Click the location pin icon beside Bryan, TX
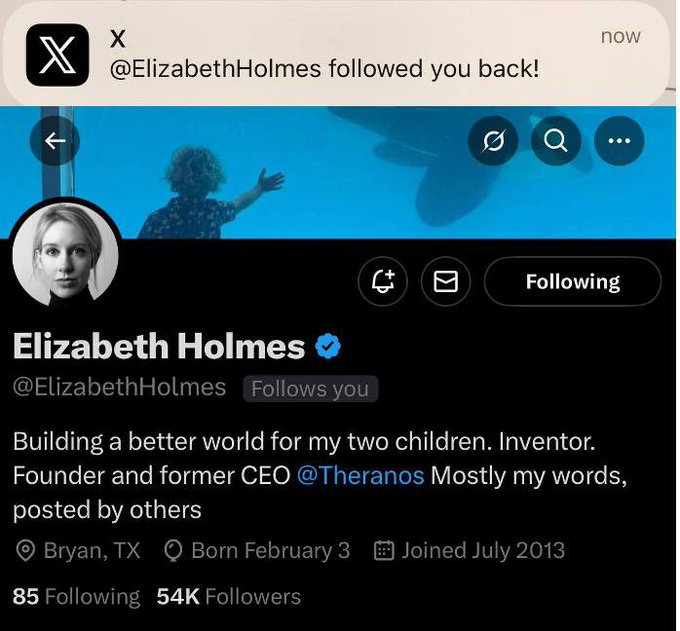The image size is (680, 631). click(x=26, y=550)
